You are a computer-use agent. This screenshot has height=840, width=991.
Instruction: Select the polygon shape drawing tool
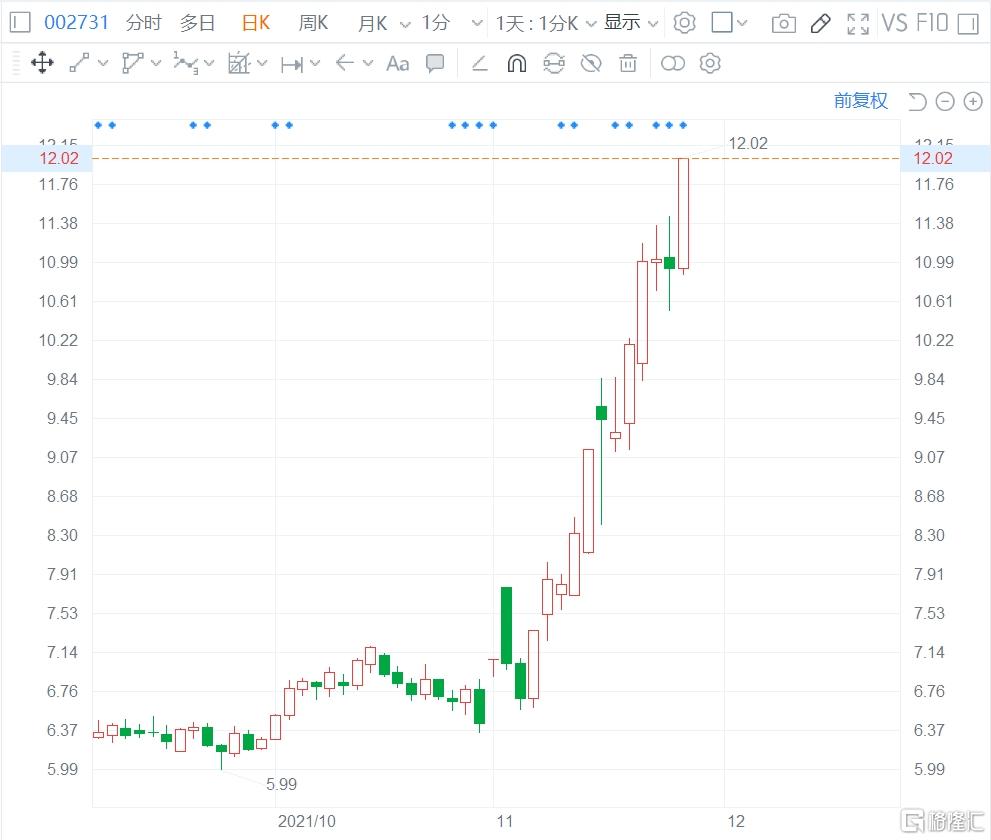[x=132, y=63]
